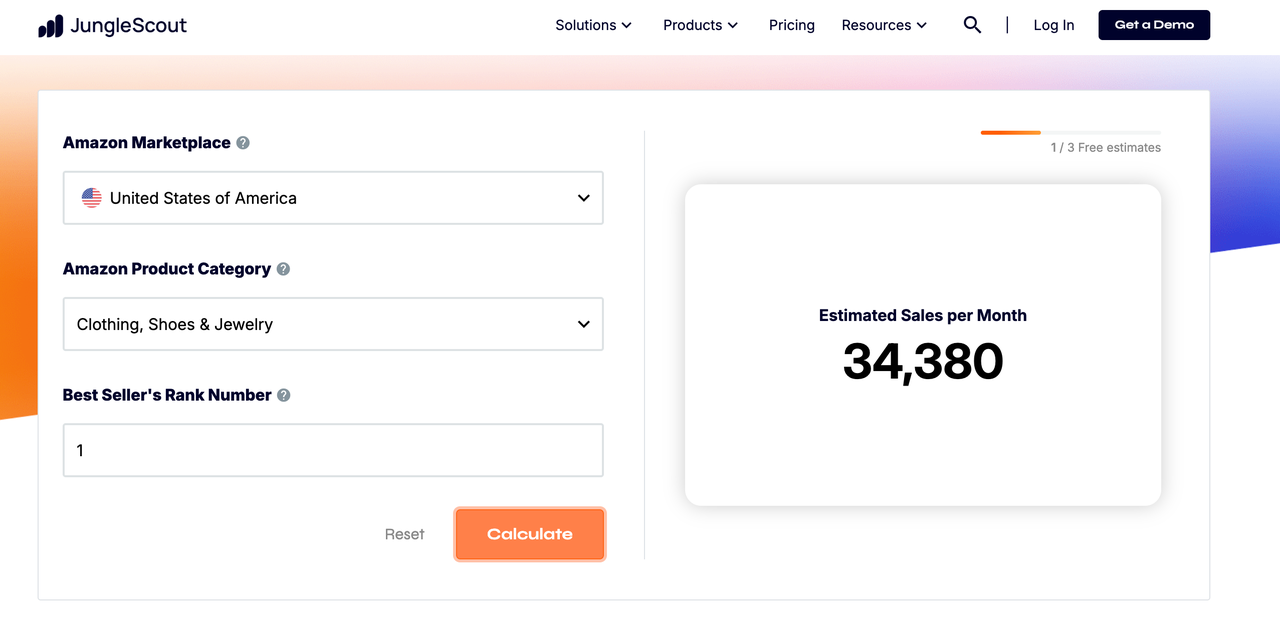Viewport: 1280px width, 639px height.
Task: Click the Reset link
Action: click(405, 534)
